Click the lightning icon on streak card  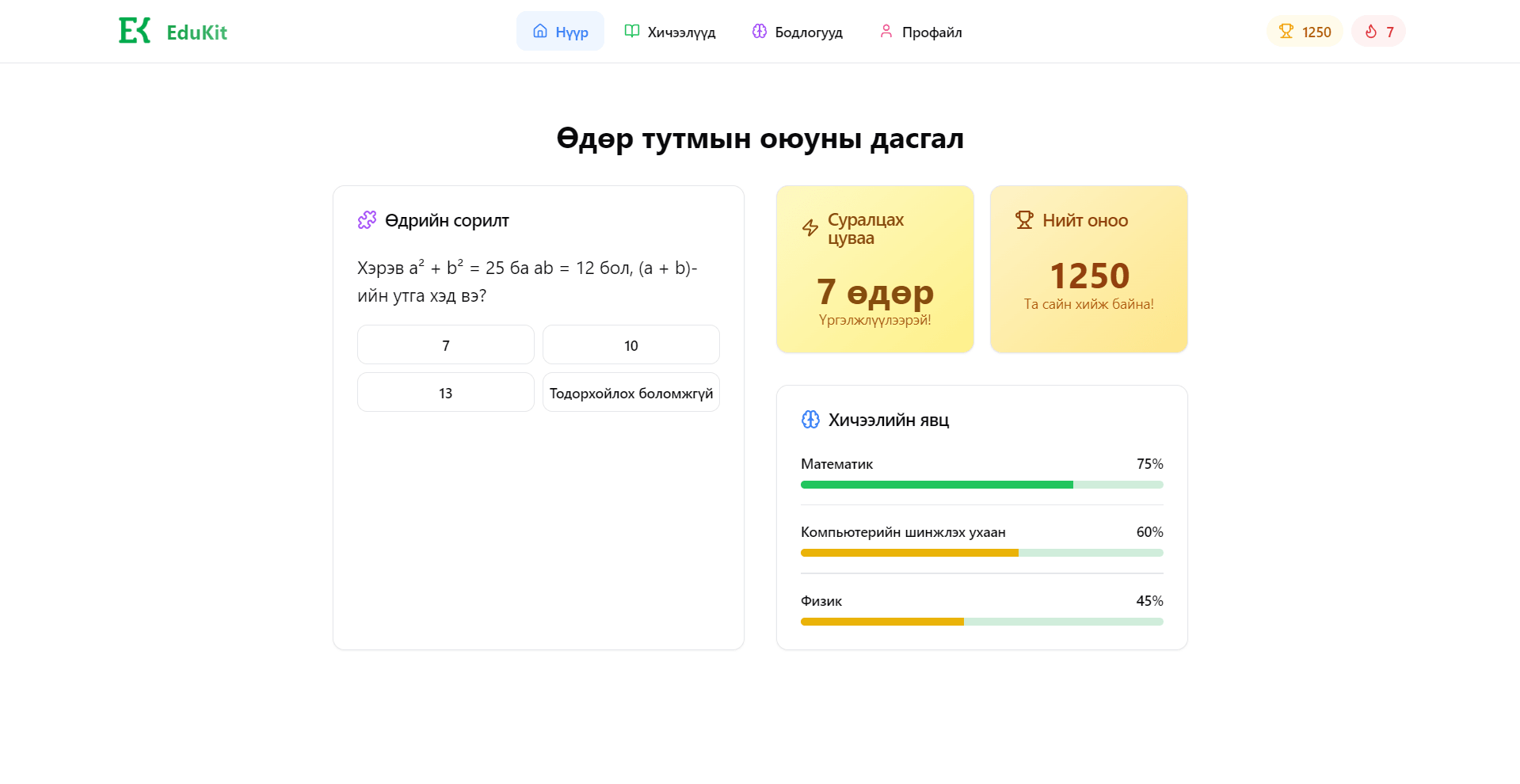click(810, 228)
